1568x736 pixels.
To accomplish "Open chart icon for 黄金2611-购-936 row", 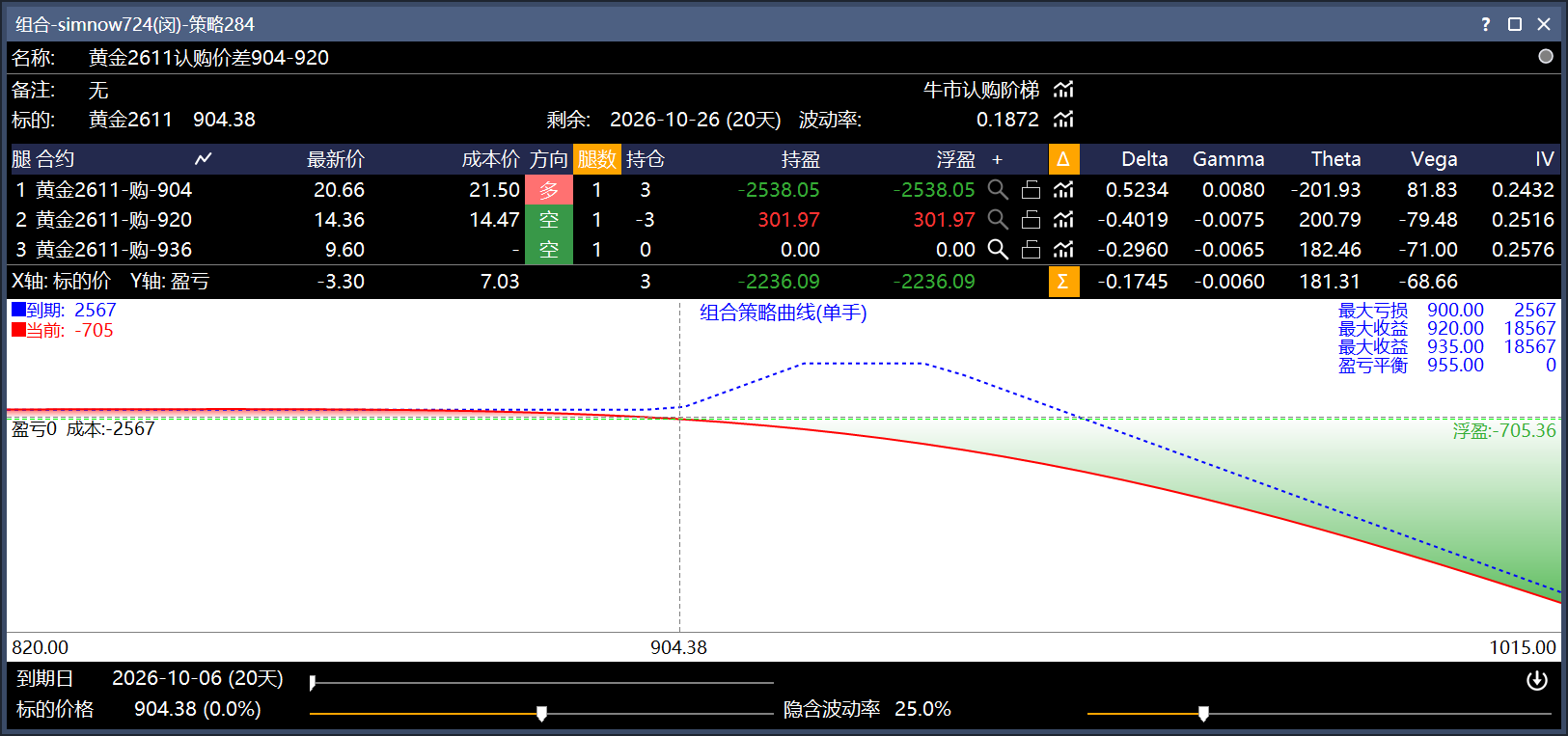I will 1063,250.
